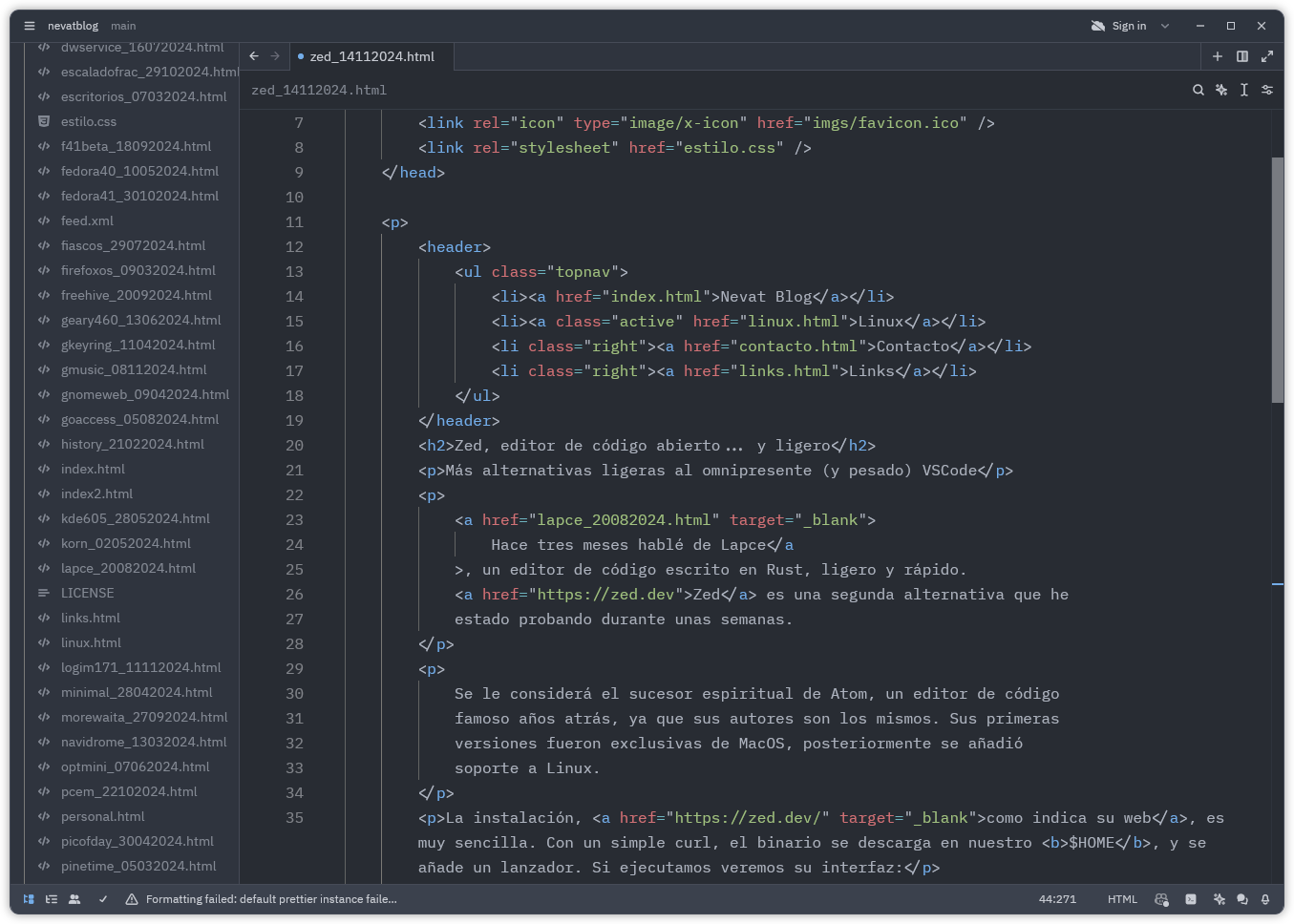Open history_21022024.html file

(133, 444)
